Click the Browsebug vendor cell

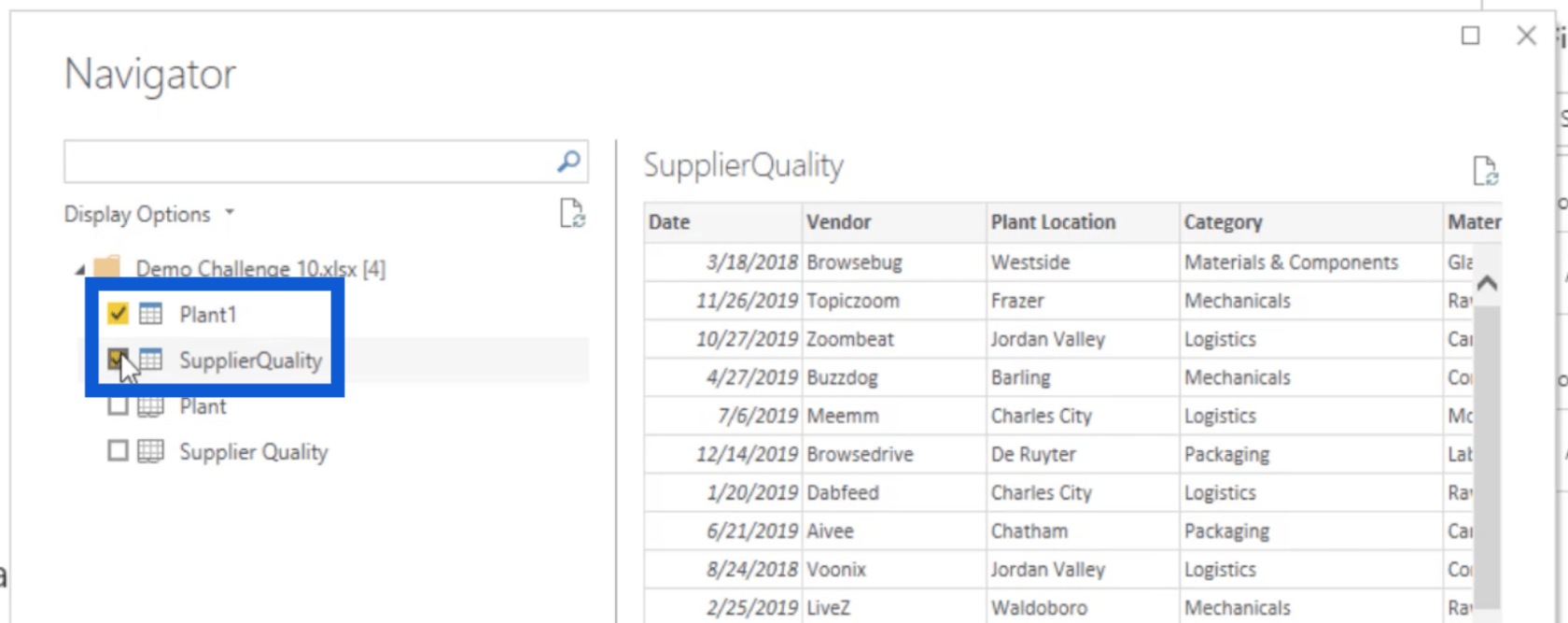tap(893, 262)
